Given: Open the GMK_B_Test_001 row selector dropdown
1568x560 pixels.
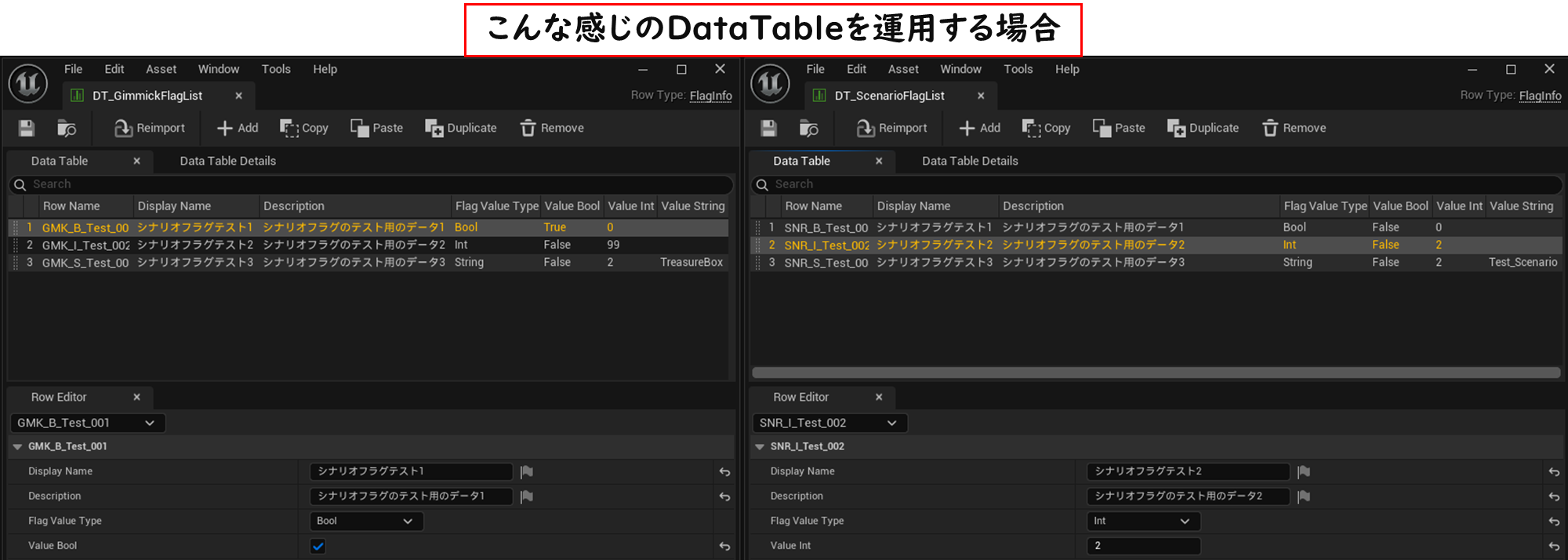Looking at the screenshot, I should tap(87, 423).
